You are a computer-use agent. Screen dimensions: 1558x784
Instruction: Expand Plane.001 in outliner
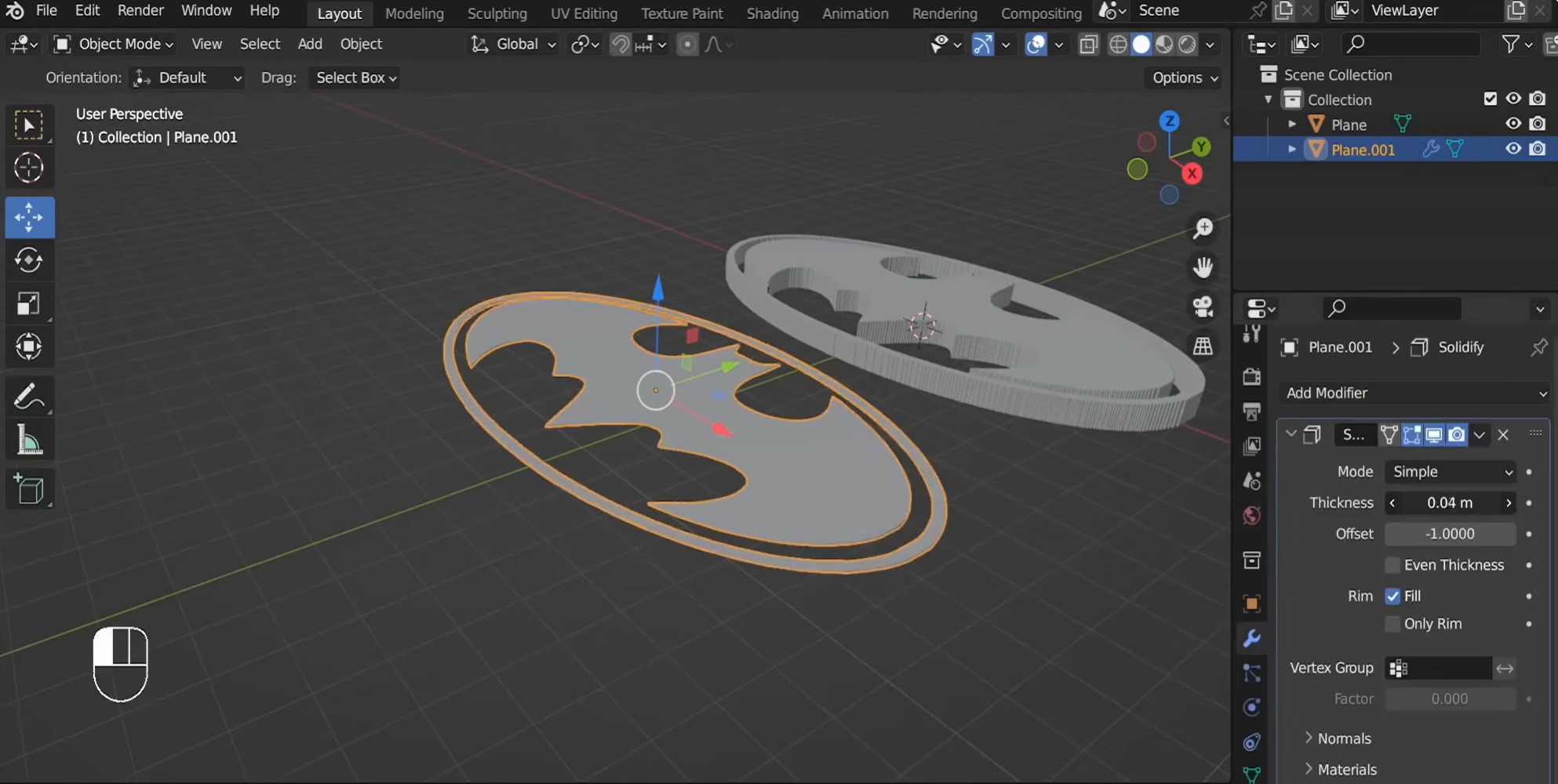pyautogui.click(x=1292, y=149)
